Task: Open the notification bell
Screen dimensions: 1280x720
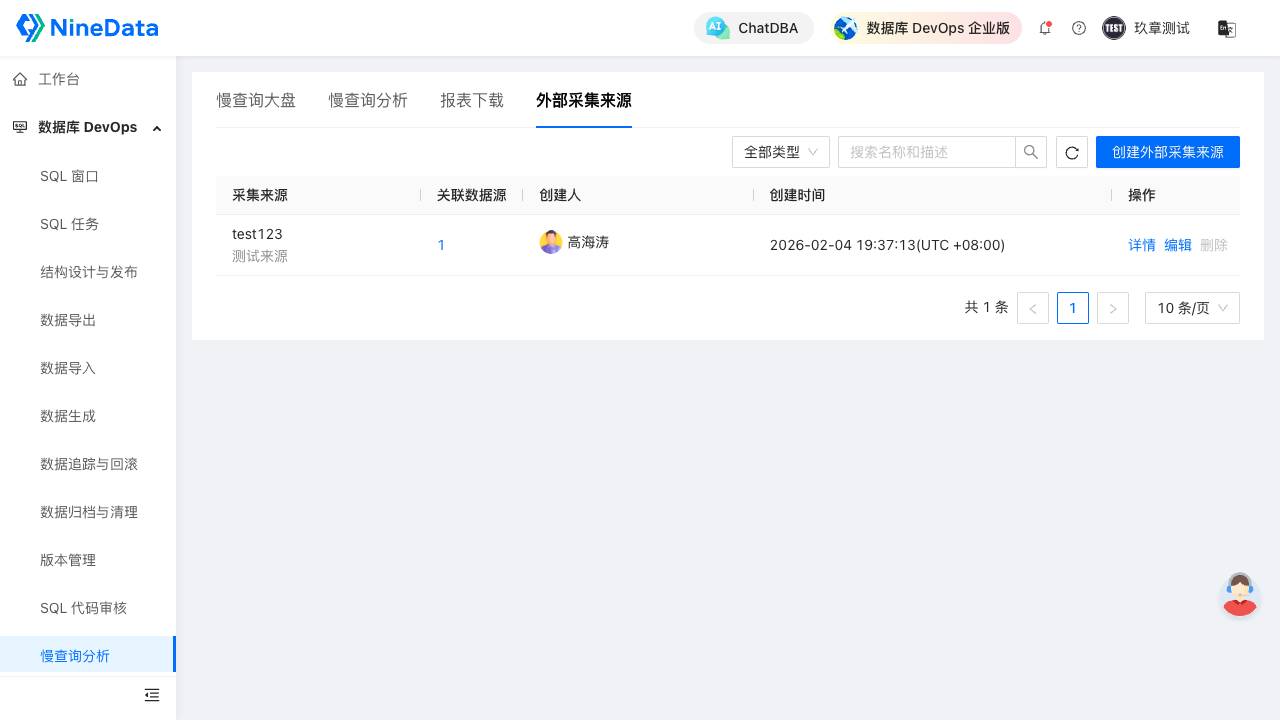Action: [x=1044, y=28]
